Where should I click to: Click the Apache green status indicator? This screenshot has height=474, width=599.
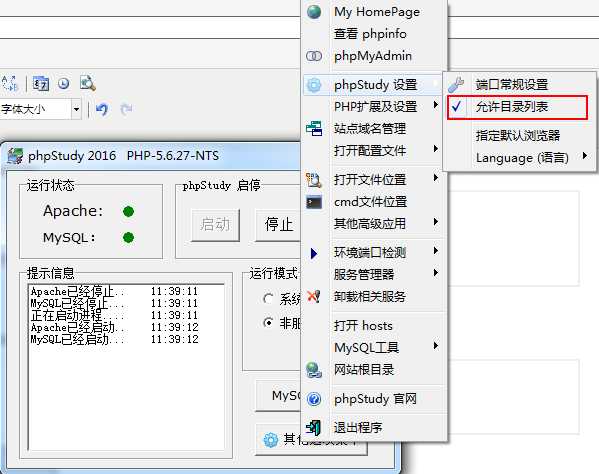[x=129, y=211]
